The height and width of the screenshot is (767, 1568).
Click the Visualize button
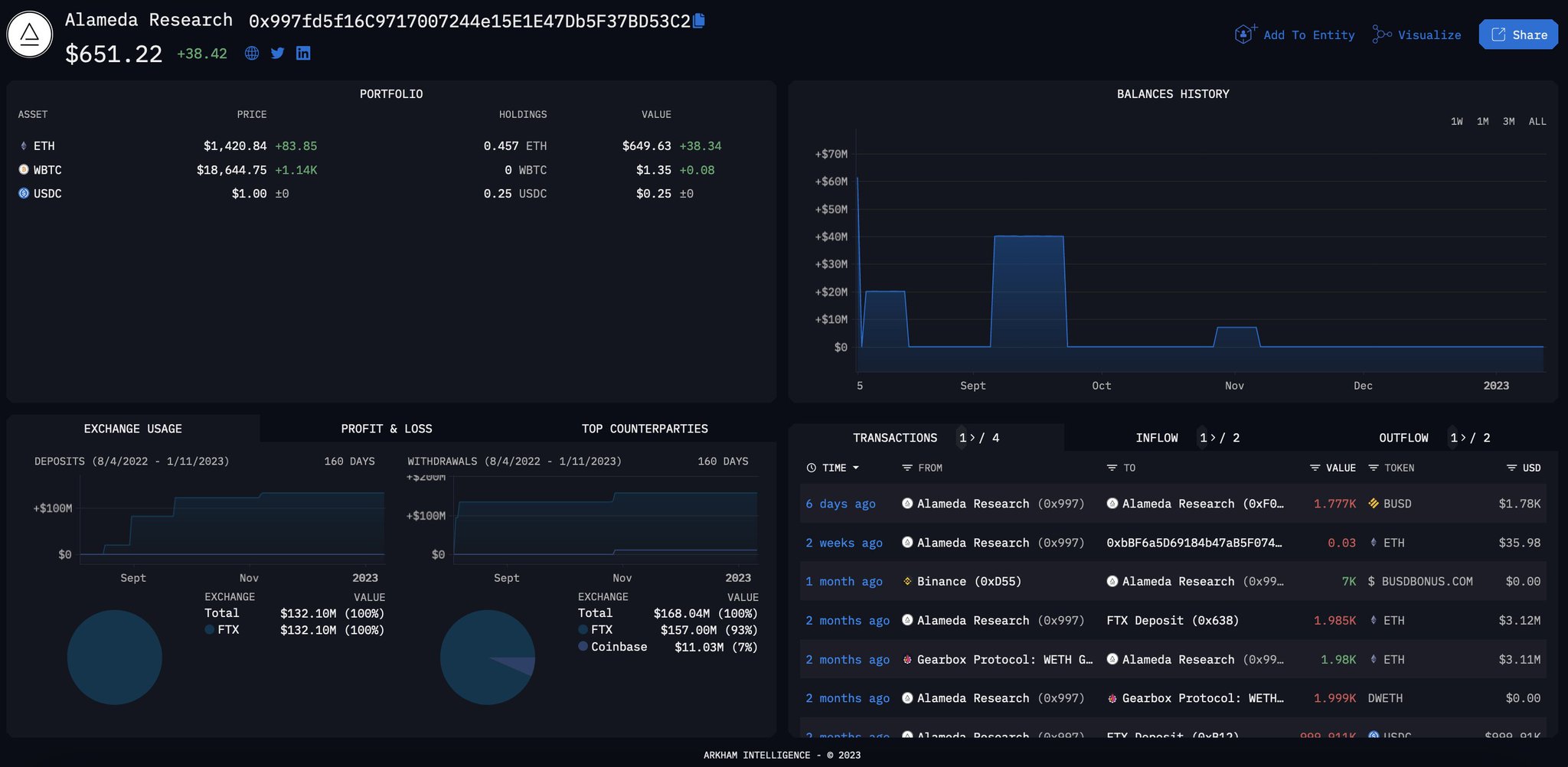(x=1416, y=34)
